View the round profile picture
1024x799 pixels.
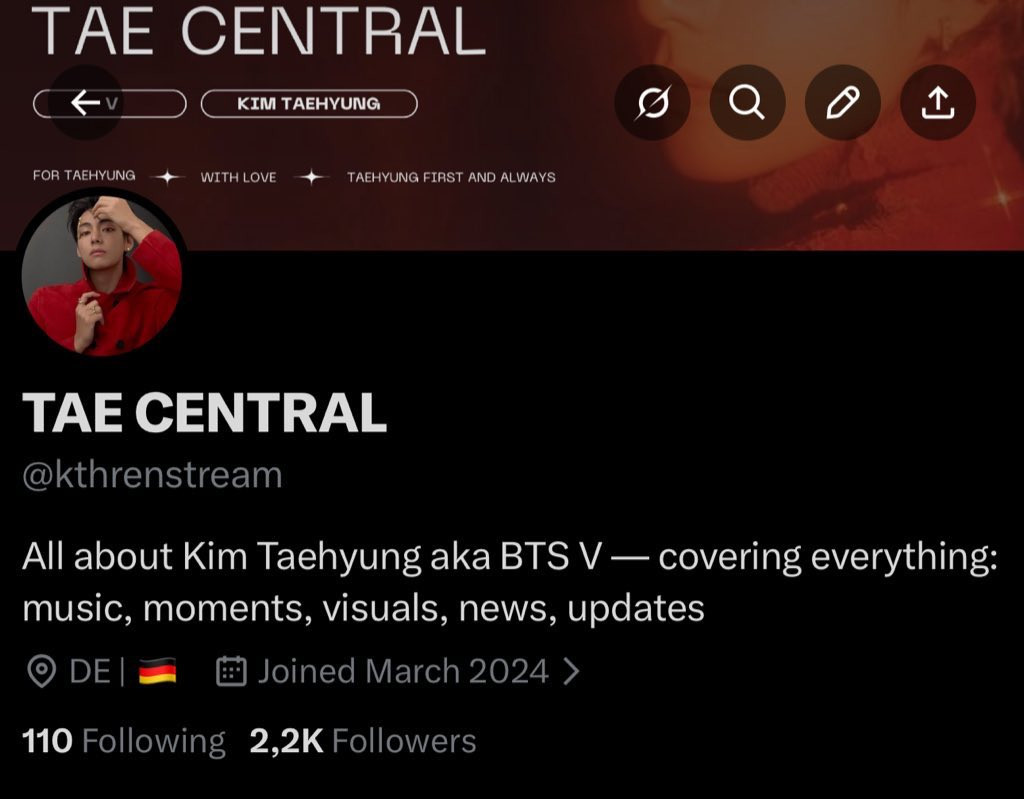click(x=102, y=275)
